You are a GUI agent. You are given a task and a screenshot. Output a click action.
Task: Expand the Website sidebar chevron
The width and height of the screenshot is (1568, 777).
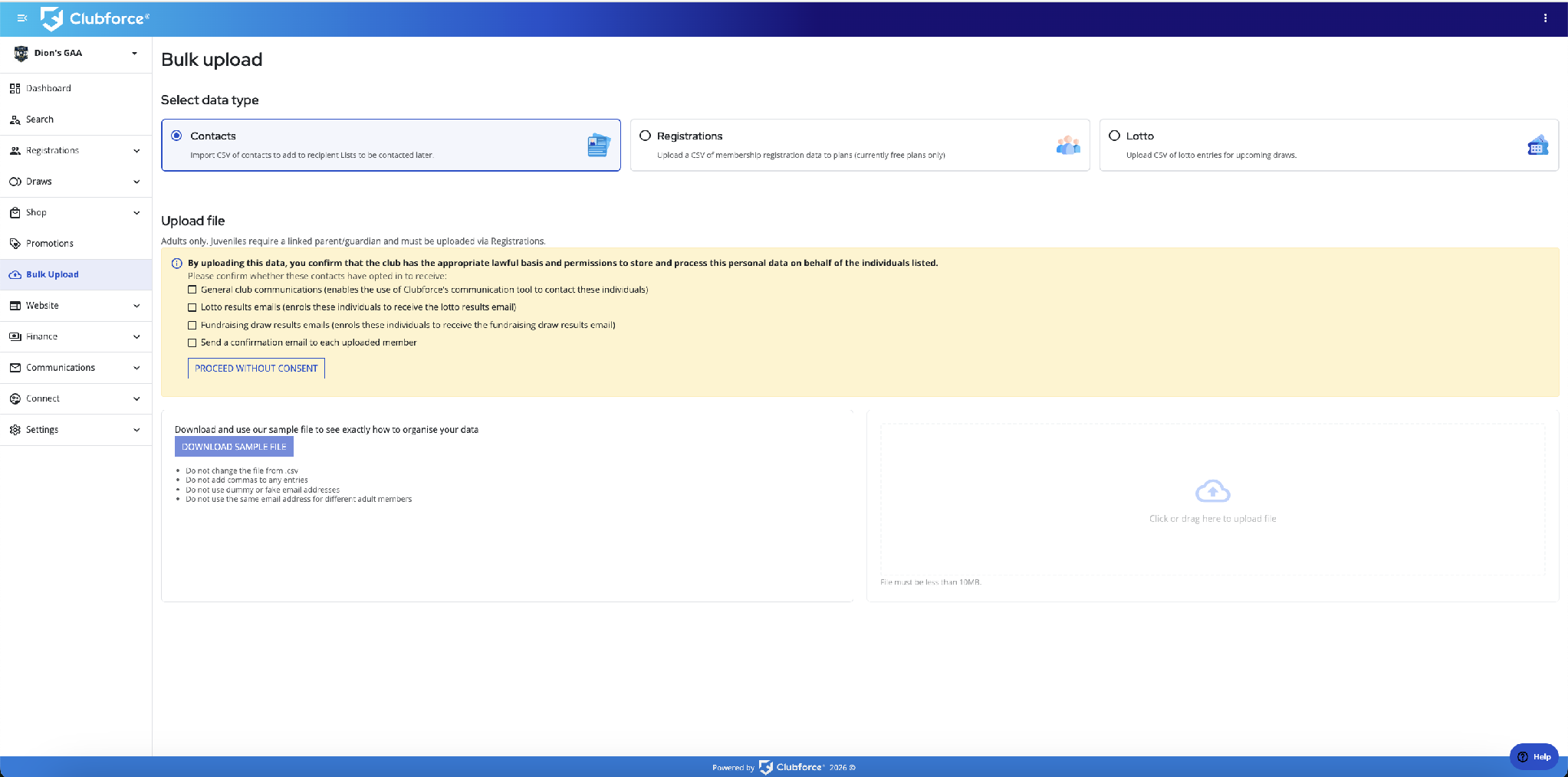(136, 306)
